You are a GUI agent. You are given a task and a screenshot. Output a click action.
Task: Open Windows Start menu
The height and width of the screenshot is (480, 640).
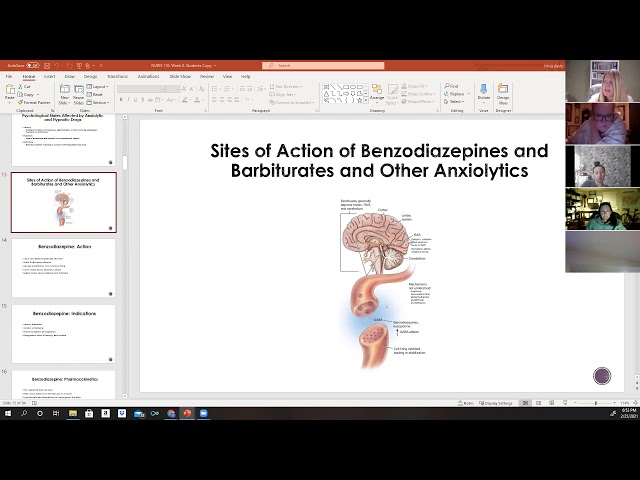(8, 413)
